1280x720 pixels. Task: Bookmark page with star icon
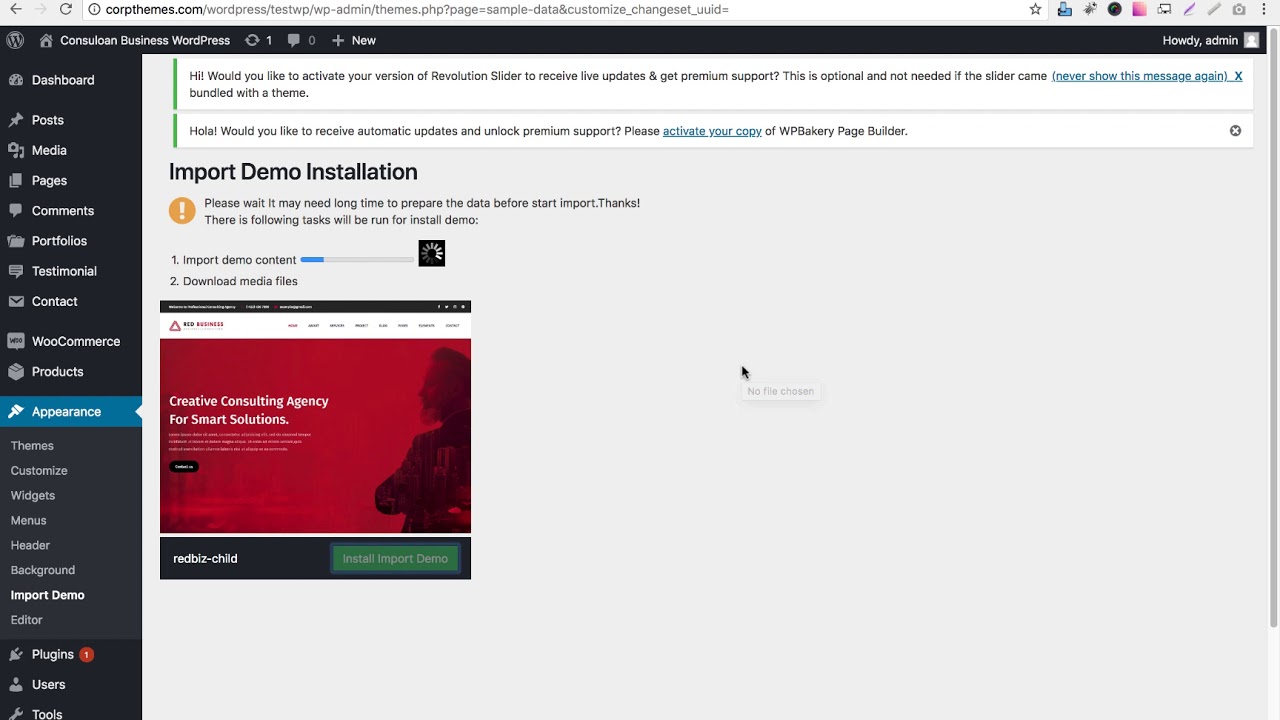1035,9
